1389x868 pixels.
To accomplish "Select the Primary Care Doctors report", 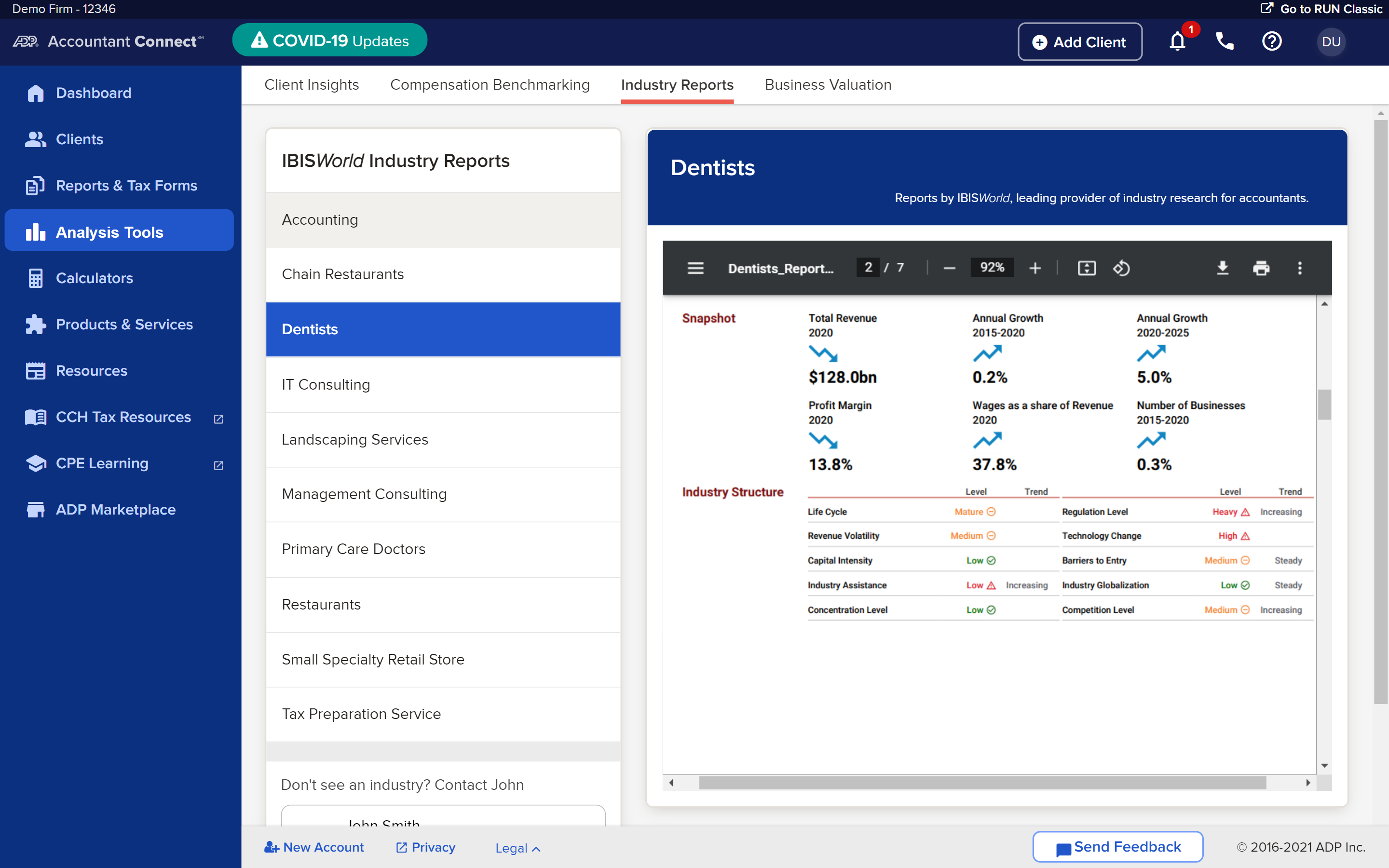I will (443, 549).
